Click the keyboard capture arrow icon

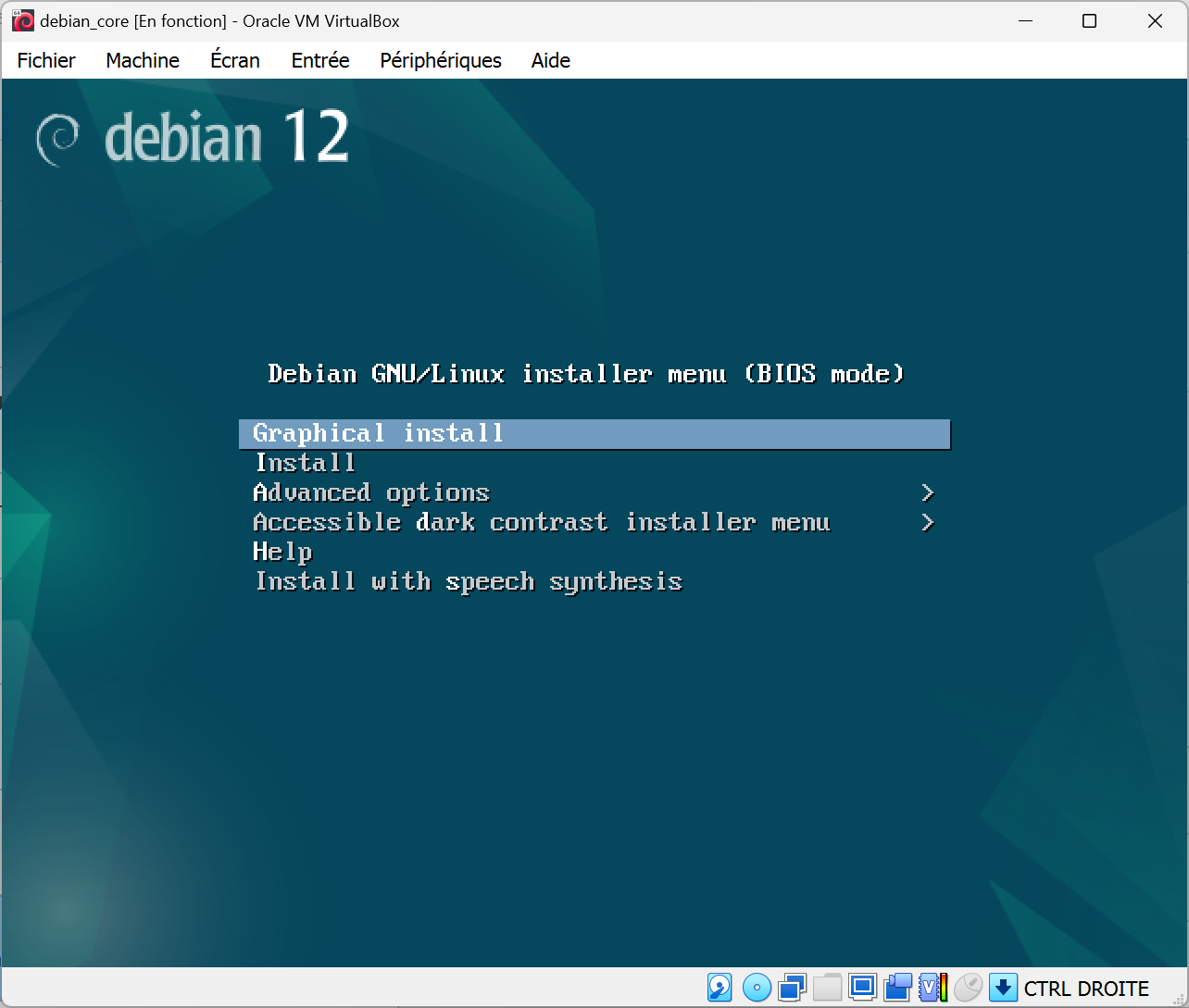coord(1003,988)
